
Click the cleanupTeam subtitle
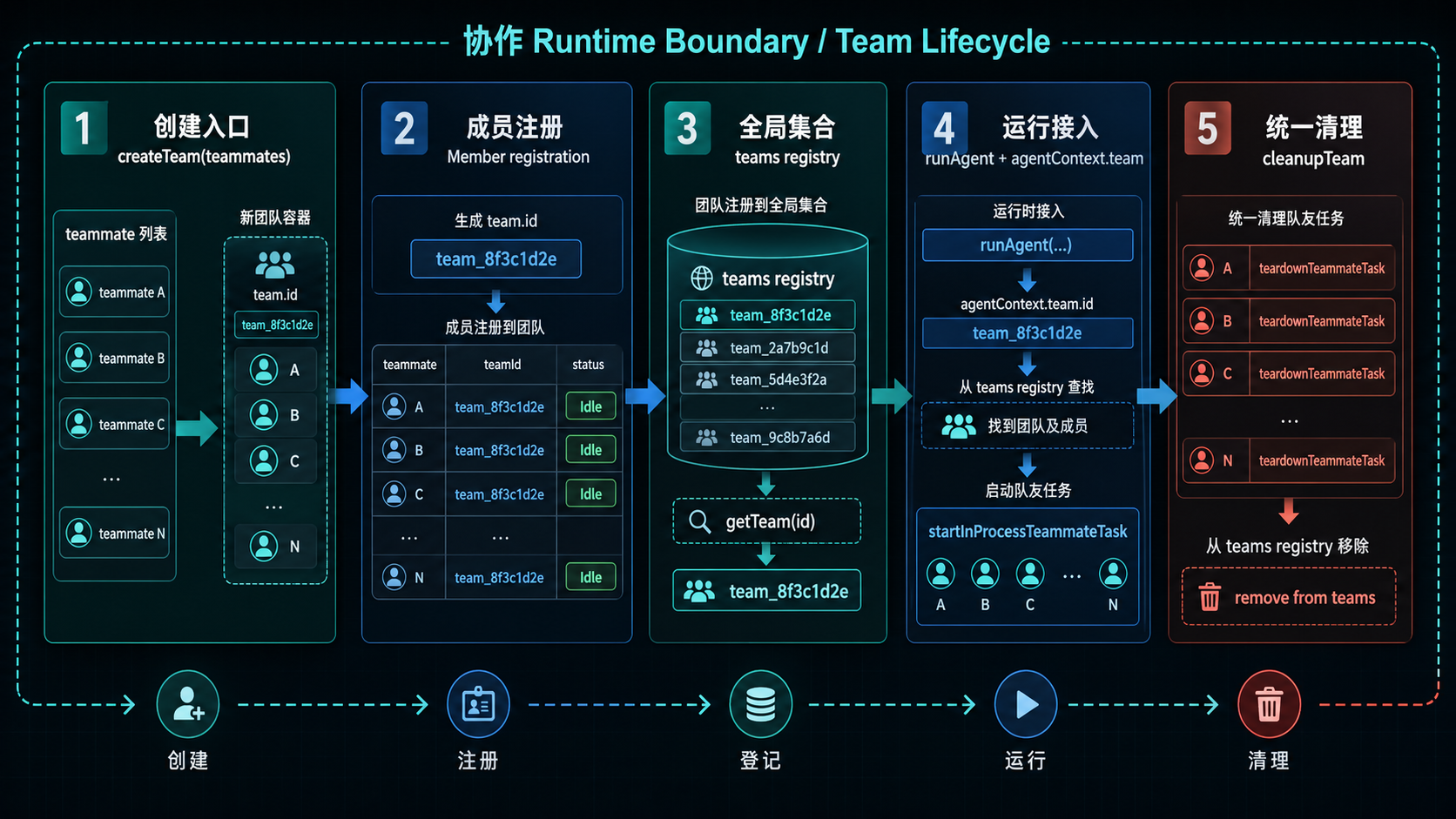[1313, 158]
